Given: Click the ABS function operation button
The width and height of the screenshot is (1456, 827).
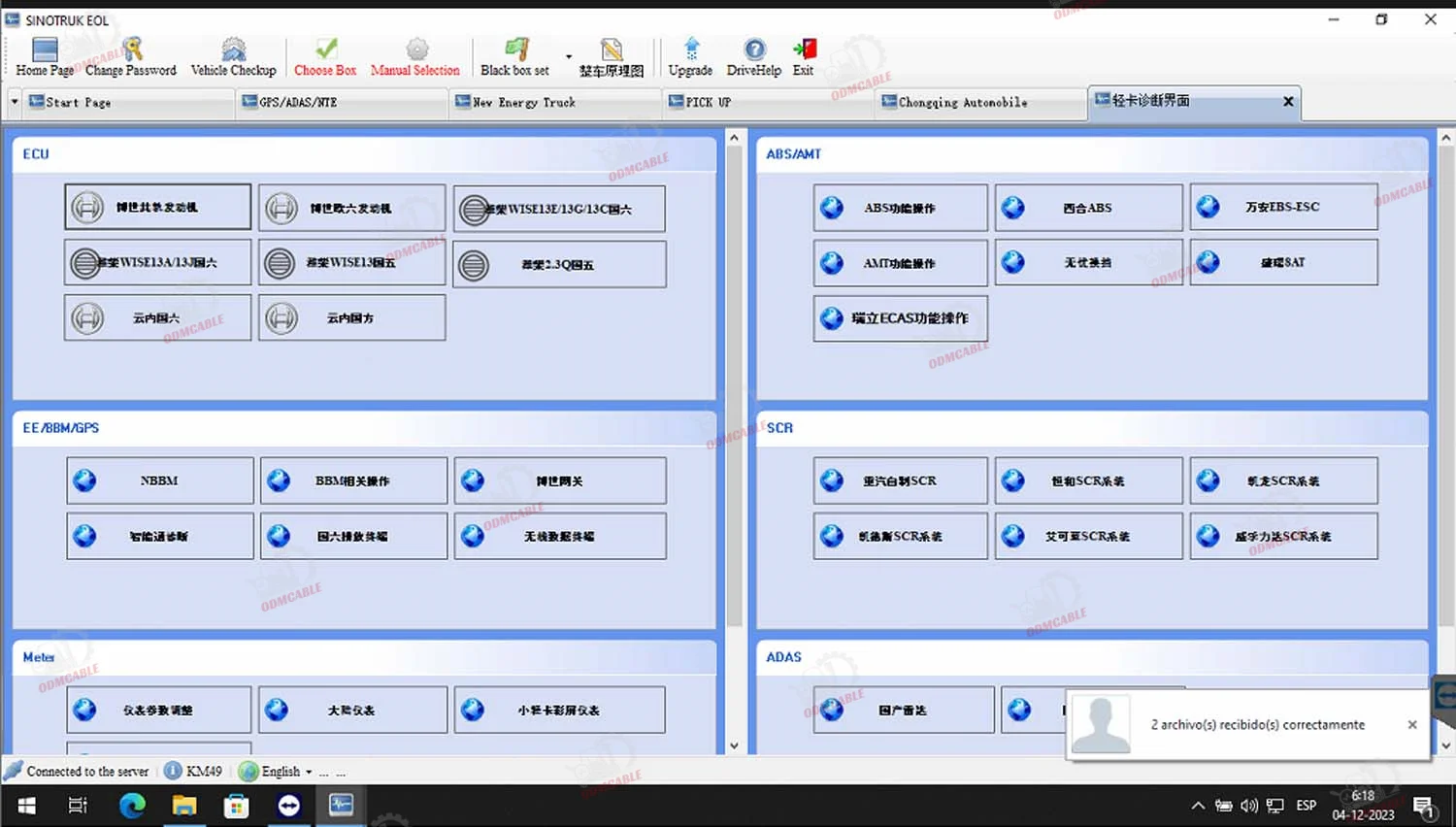Looking at the screenshot, I should [x=899, y=207].
